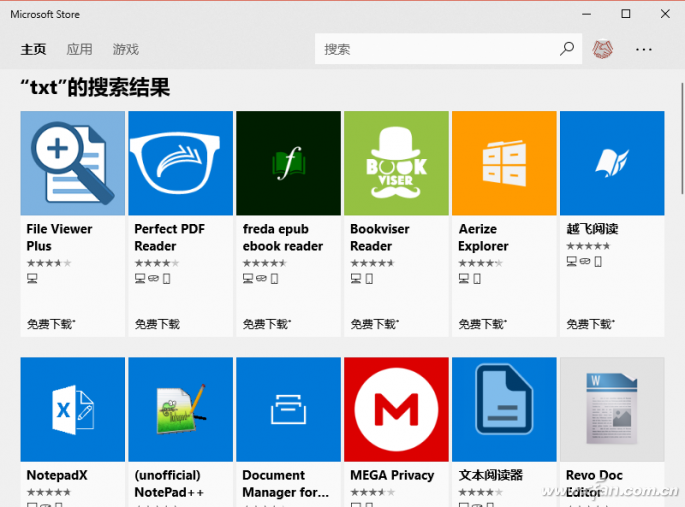Screen dimensions: 685x507
Task: Select the (unofficial) NotePad++ title
Action: (169, 484)
